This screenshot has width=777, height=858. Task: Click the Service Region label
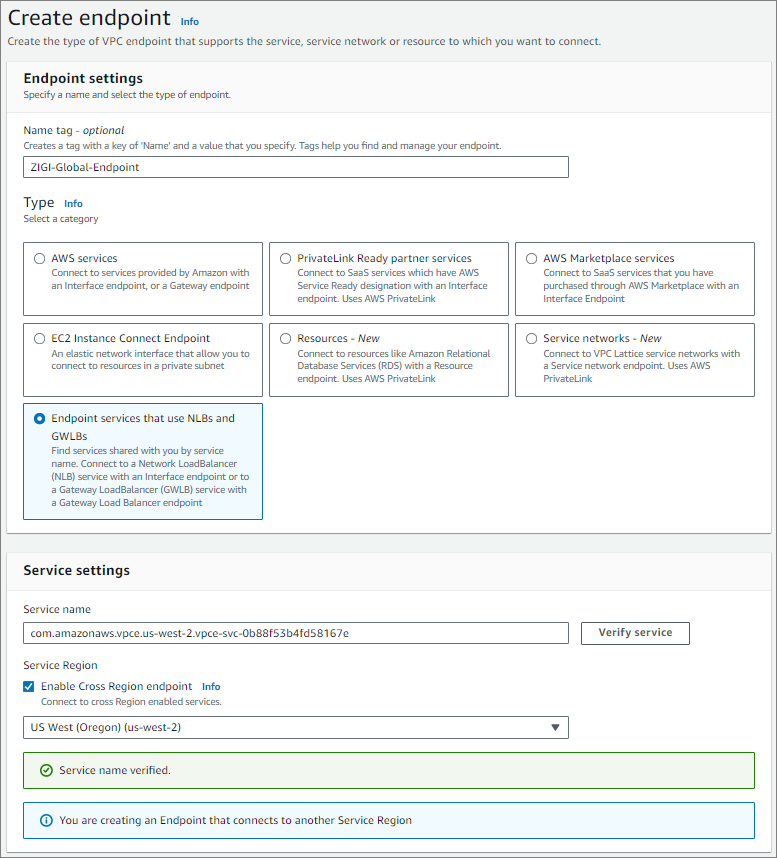[60, 665]
